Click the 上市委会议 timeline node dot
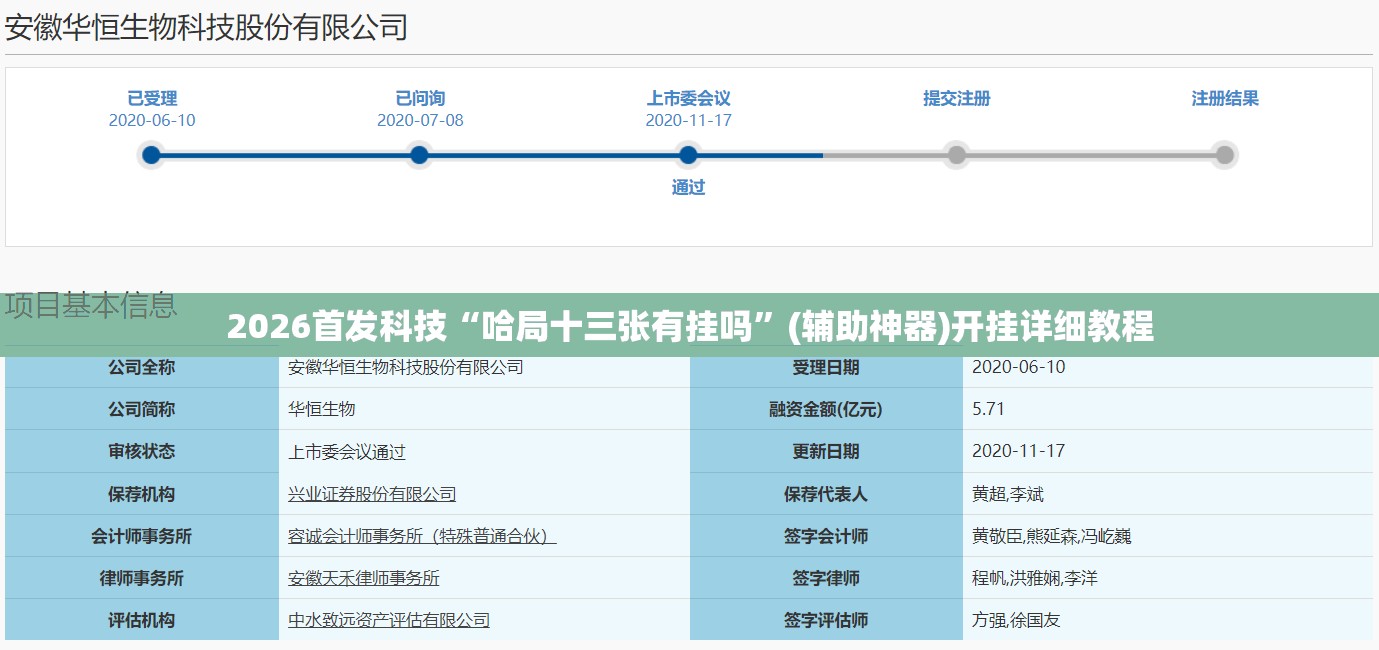Viewport: 1379px width, 650px height. pyautogui.click(x=688, y=155)
